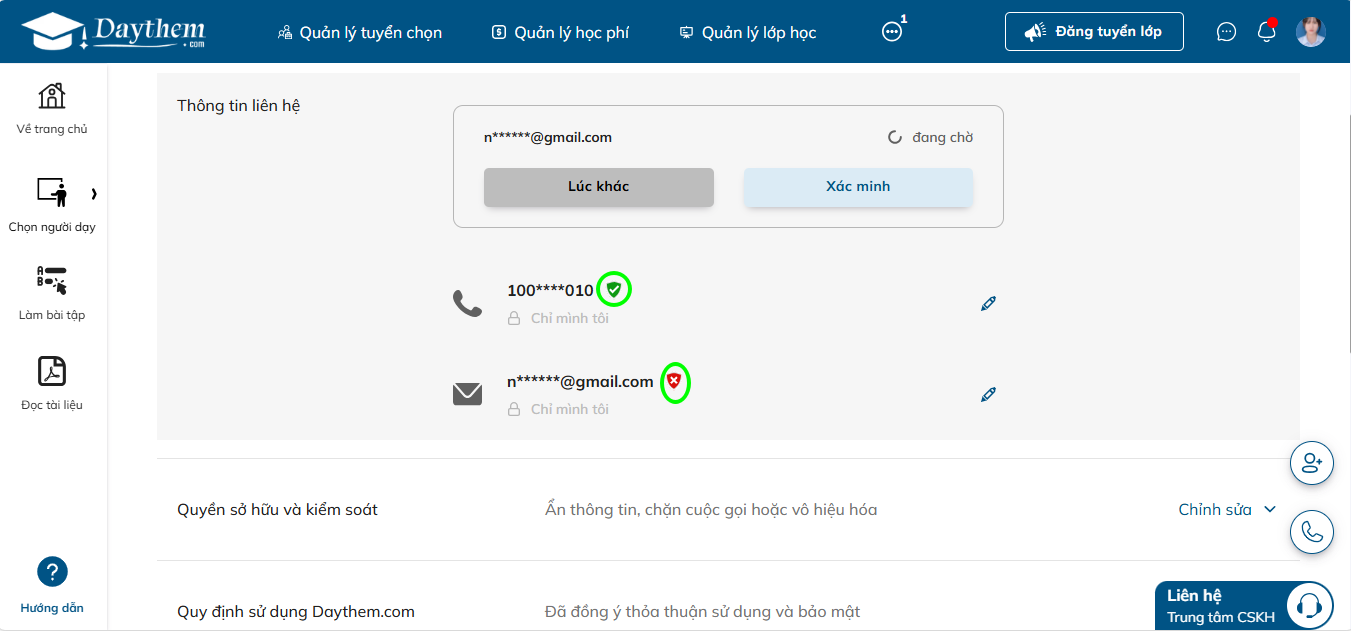Open the notifications bell
The height and width of the screenshot is (631, 1351).
1267,32
